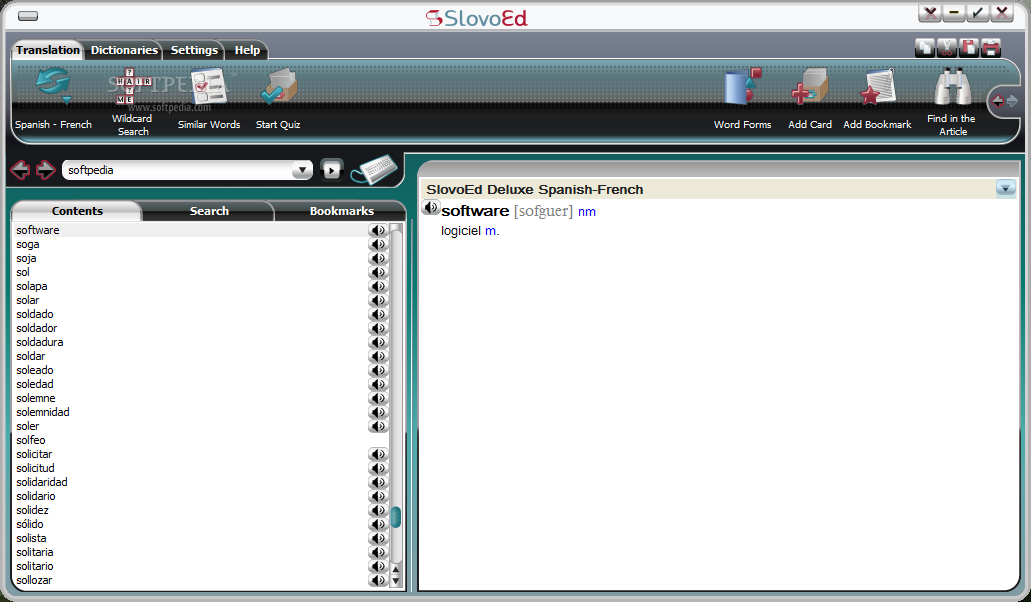Click the cut scissors icon
The width and height of the screenshot is (1031, 602).
click(947, 47)
